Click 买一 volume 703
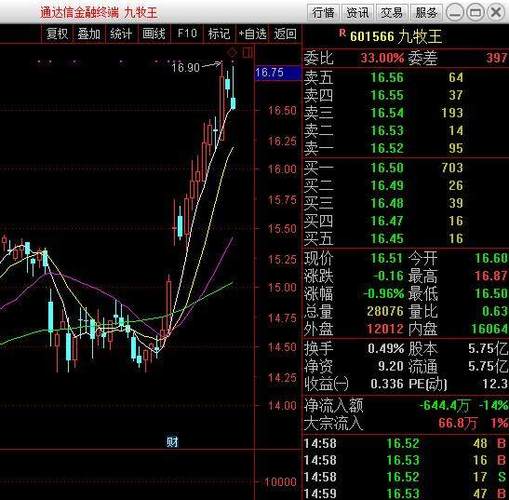Screen dimensions: 509x500 (452, 168)
